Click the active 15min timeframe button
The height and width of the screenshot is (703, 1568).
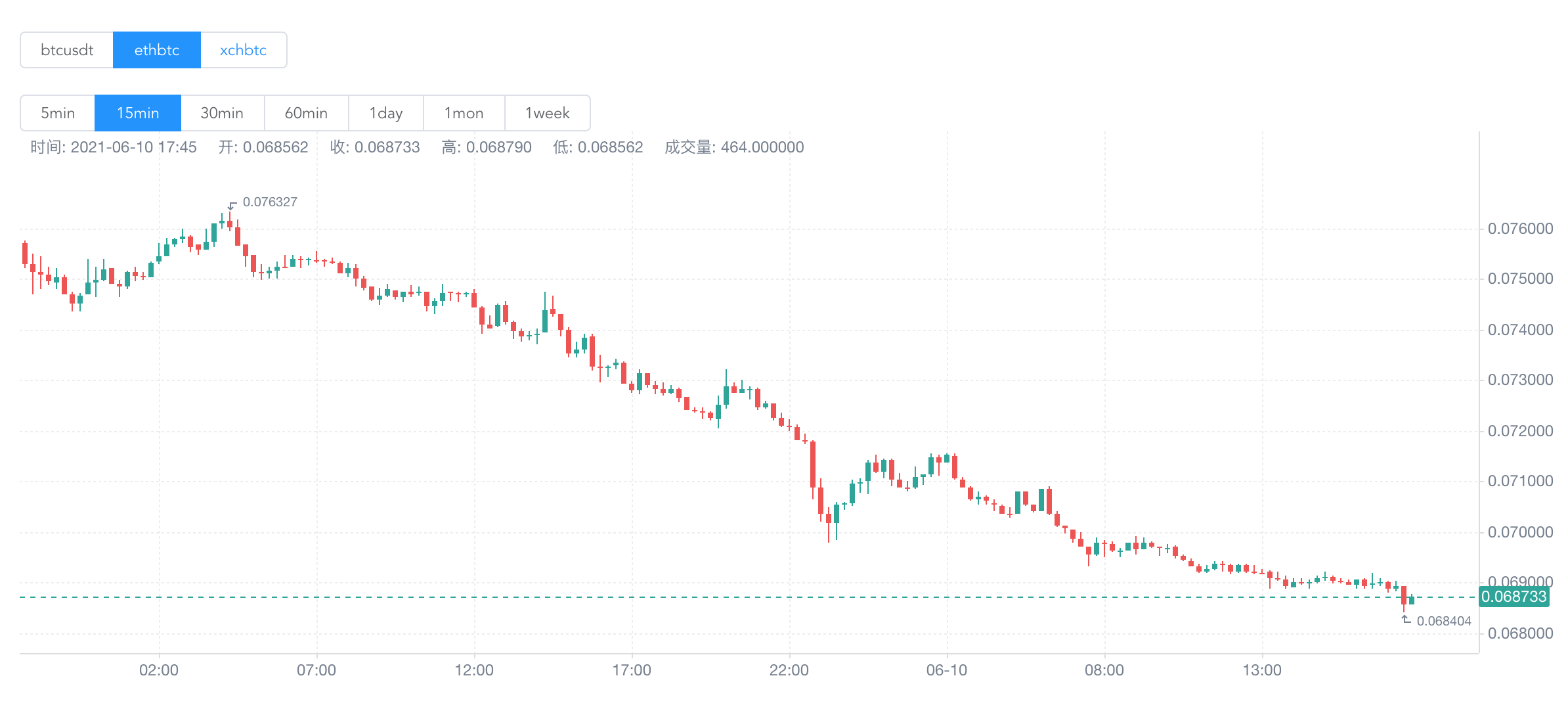(138, 112)
